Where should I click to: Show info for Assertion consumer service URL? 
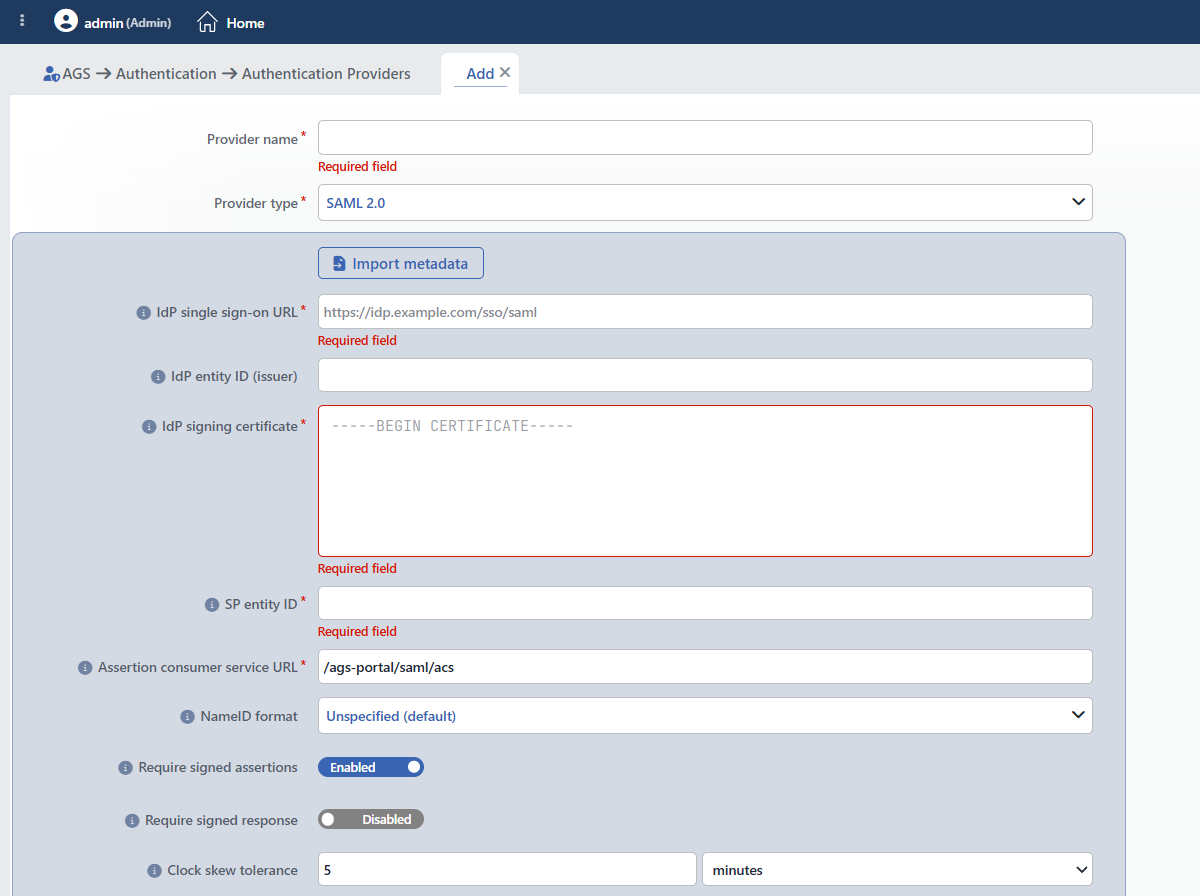(85, 667)
